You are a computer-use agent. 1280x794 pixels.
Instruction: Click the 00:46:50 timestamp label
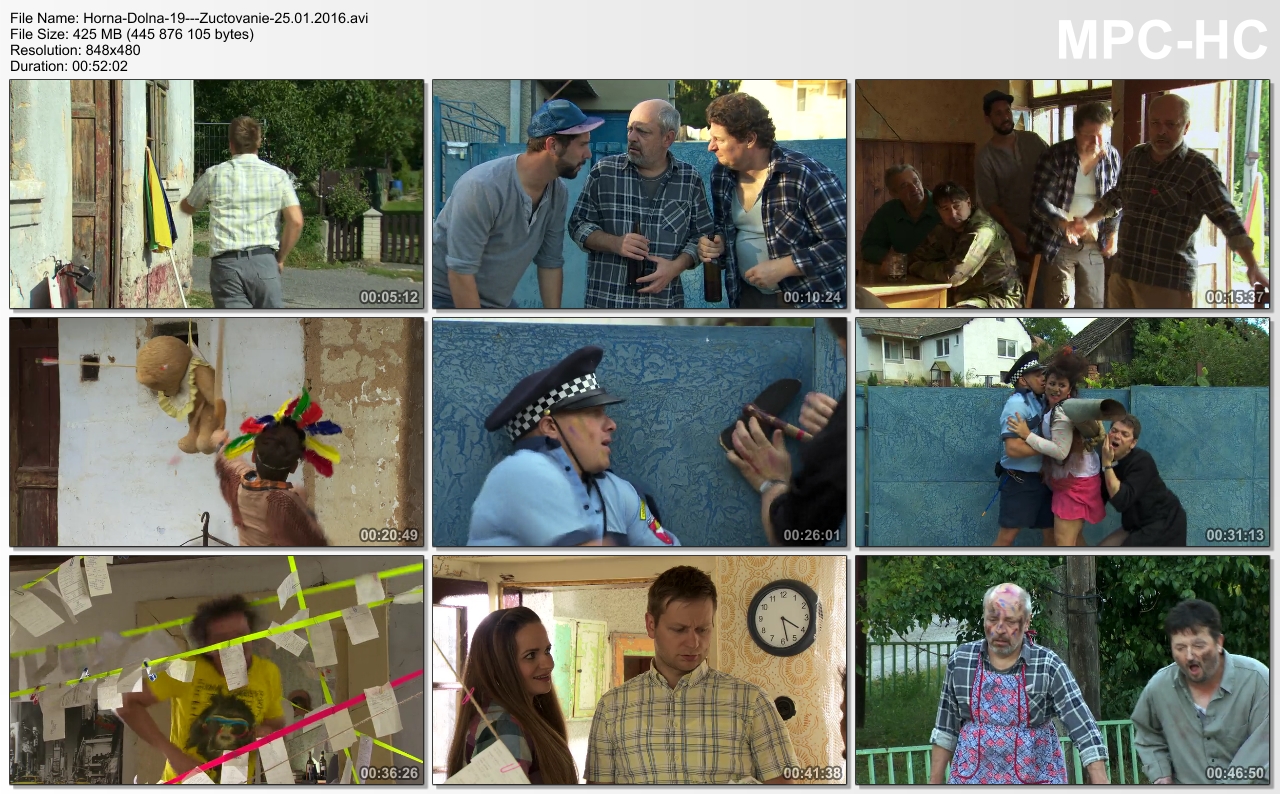(1235, 773)
